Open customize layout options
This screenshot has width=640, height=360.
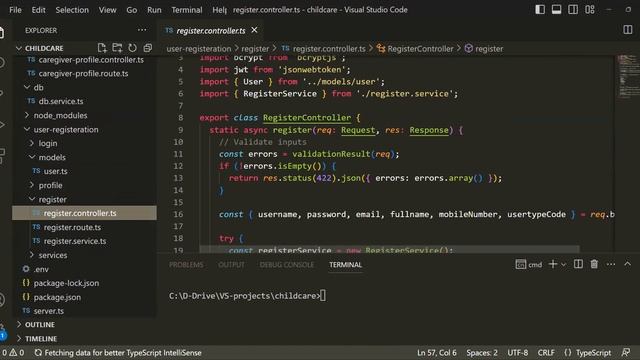tap(590, 9)
